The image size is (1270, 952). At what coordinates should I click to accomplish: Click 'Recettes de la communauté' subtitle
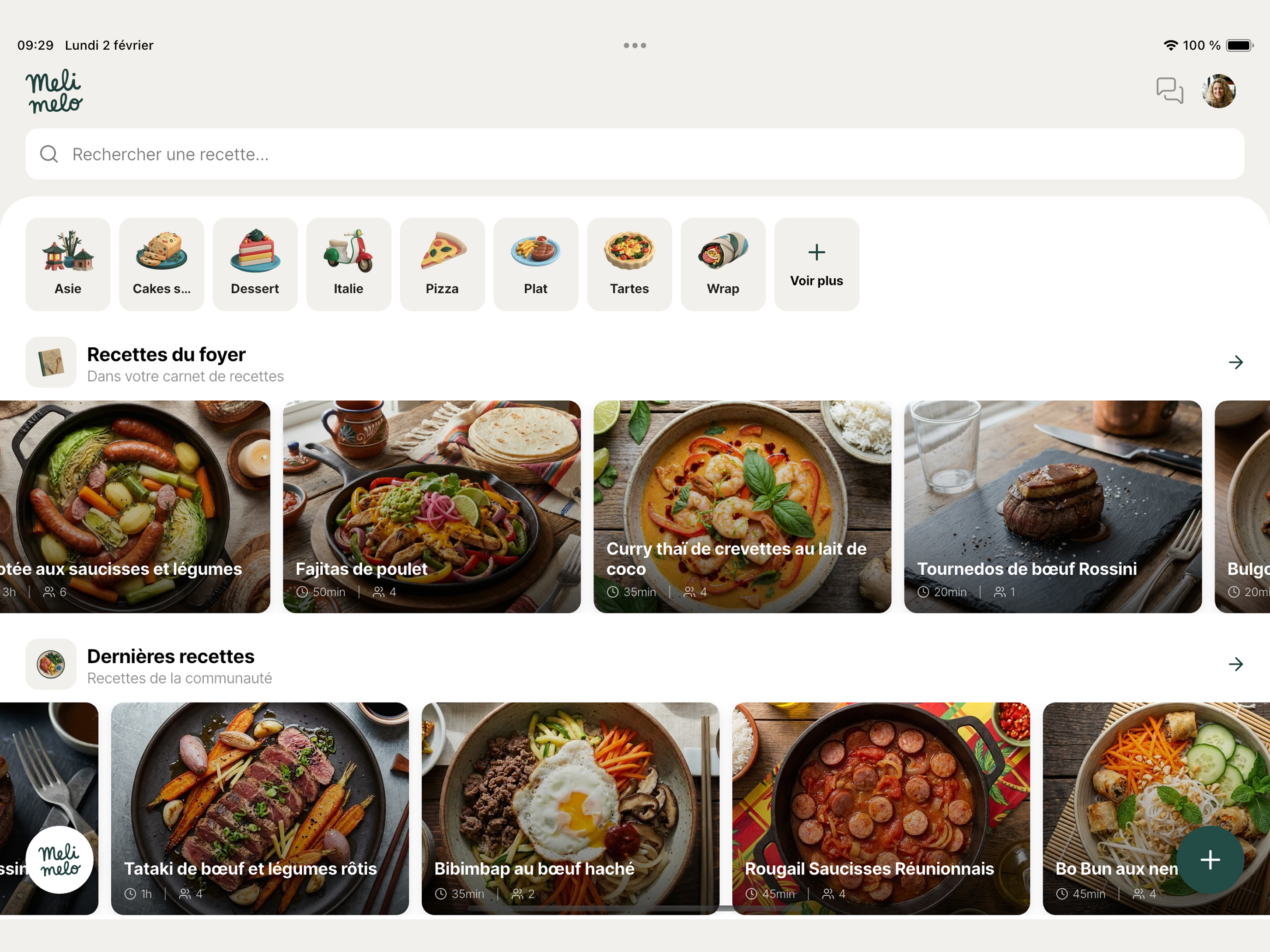(180, 678)
